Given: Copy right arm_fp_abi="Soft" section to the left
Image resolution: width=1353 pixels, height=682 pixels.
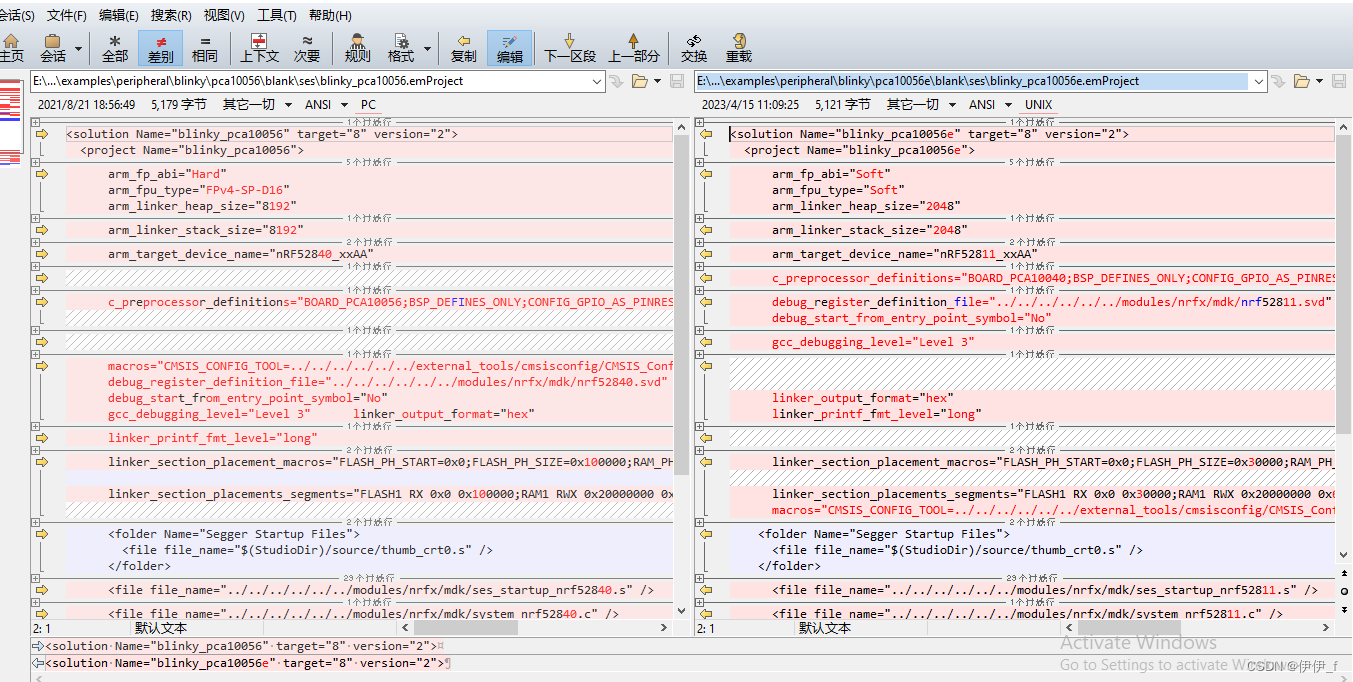Looking at the screenshot, I should click(x=706, y=174).
